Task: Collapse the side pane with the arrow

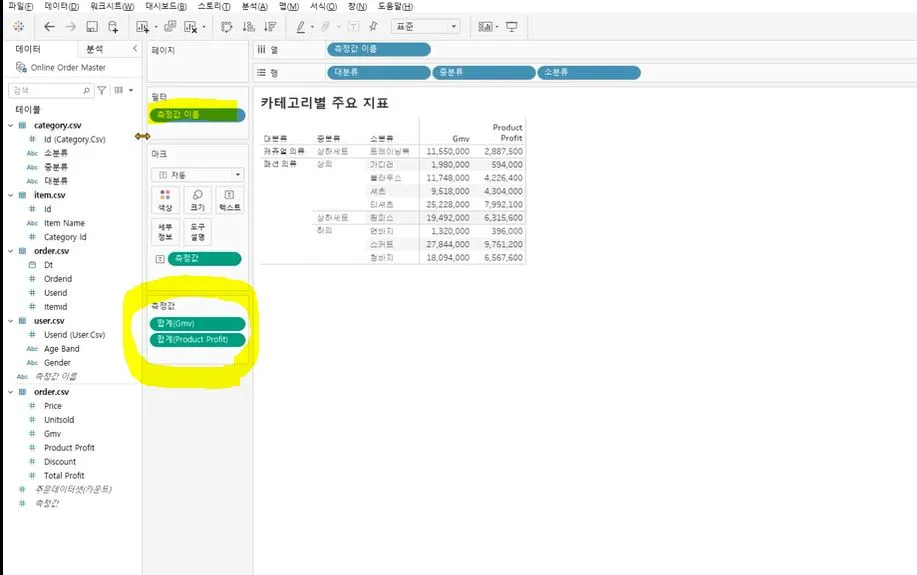Action: click(135, 49)
